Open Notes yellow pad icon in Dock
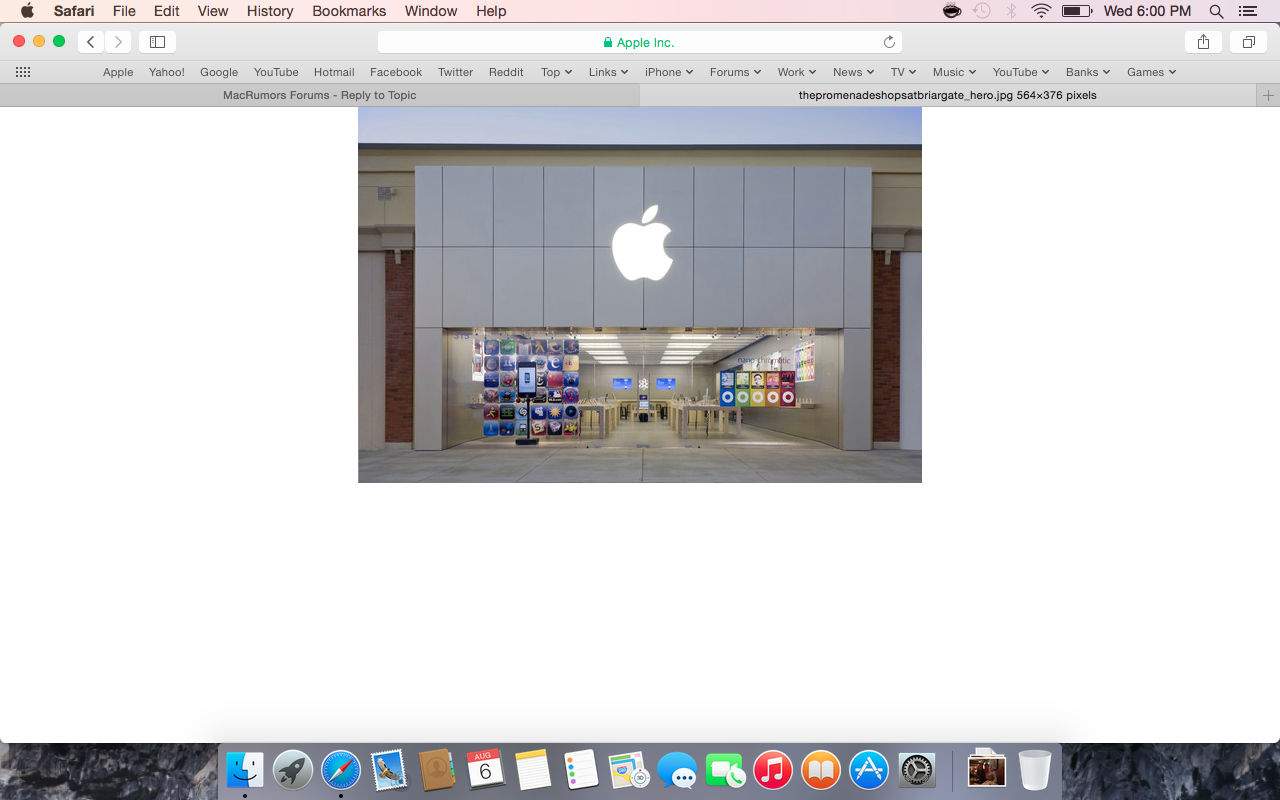This screenshot has width=1280, height=800. tap(533, 770)
